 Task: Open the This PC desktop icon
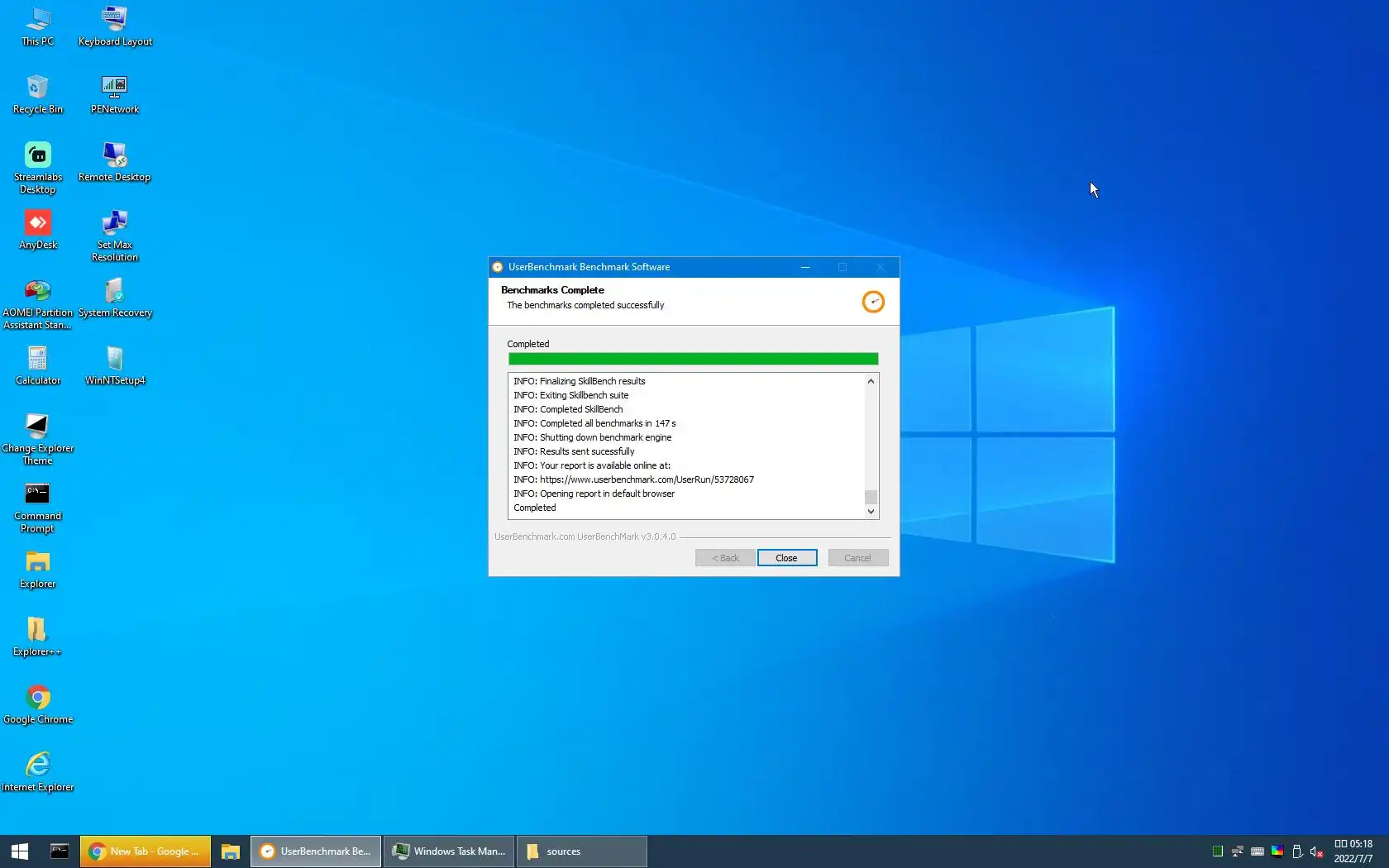[37, 26]
